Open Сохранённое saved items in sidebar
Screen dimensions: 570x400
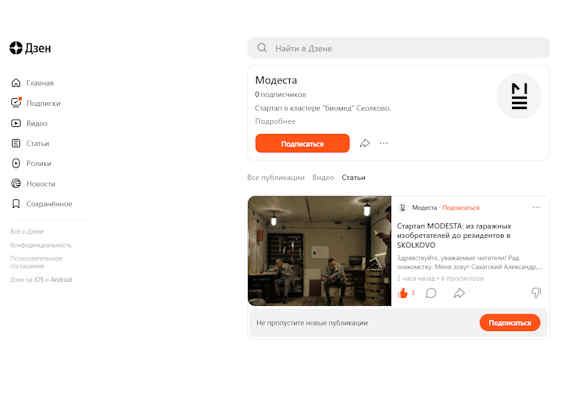coord(41,204)
